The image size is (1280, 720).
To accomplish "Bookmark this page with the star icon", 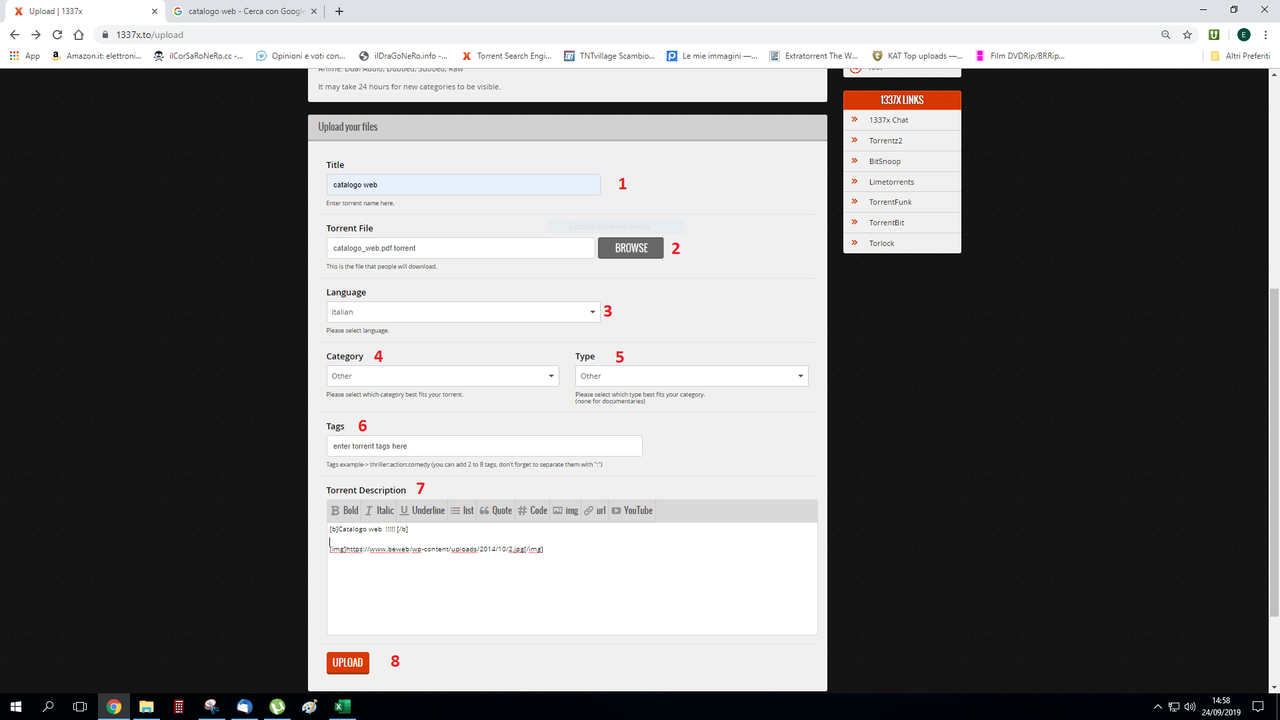I will tap(1187, 34).
